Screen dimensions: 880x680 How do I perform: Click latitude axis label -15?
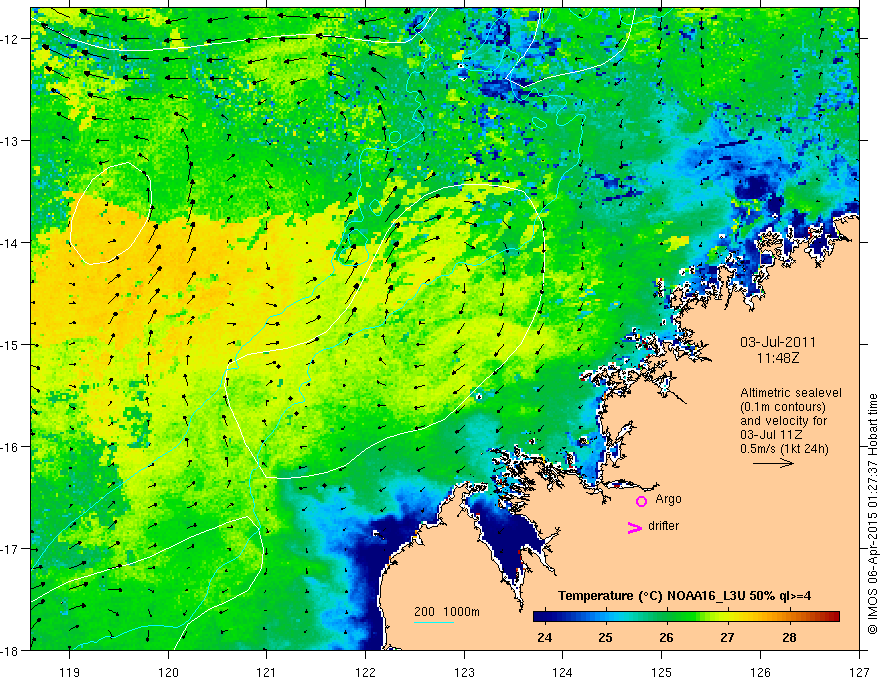tap(10, 345)
